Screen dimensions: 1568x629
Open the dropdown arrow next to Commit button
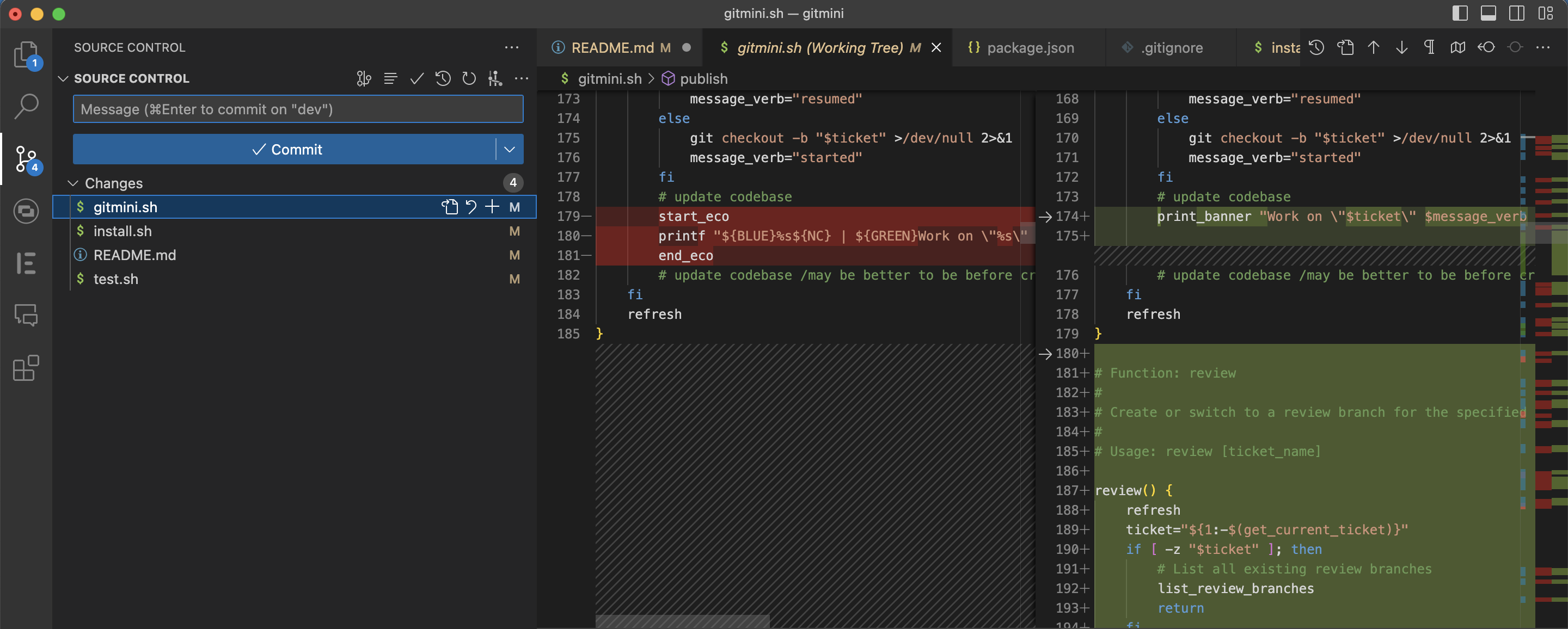point(511,149)
